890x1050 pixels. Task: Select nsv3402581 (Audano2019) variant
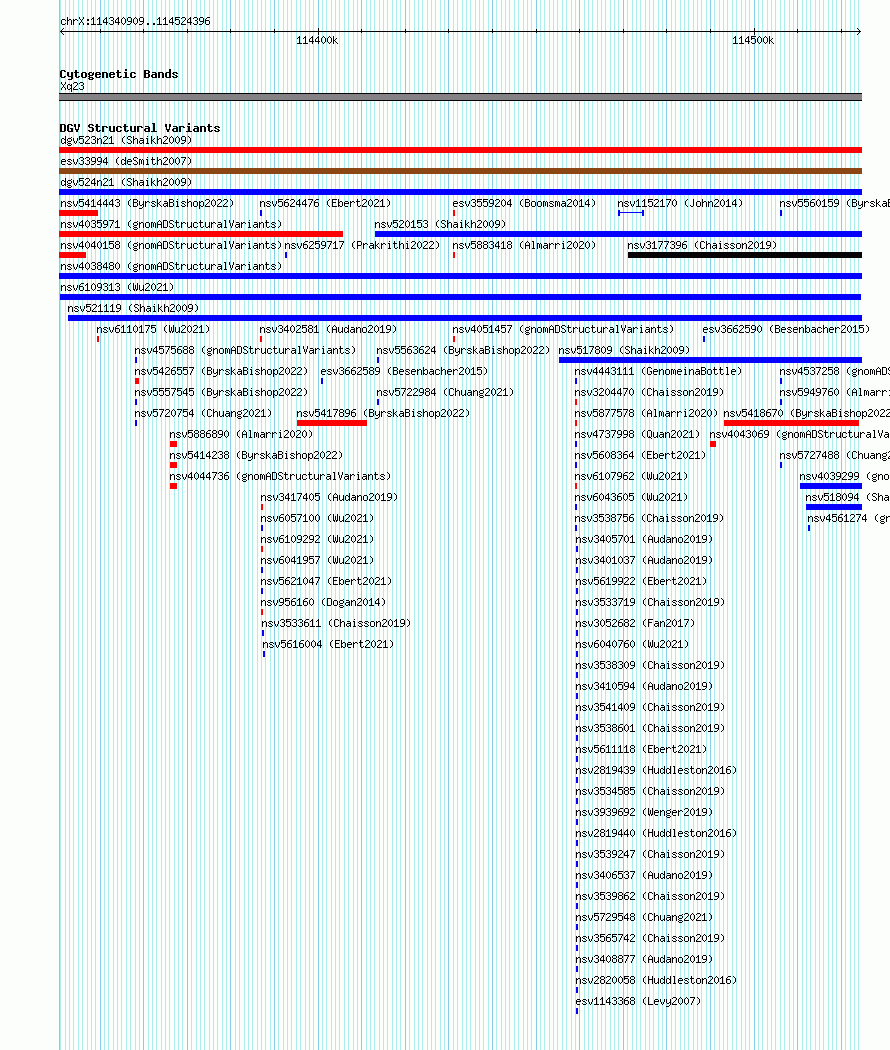click(x=328, y=329)
